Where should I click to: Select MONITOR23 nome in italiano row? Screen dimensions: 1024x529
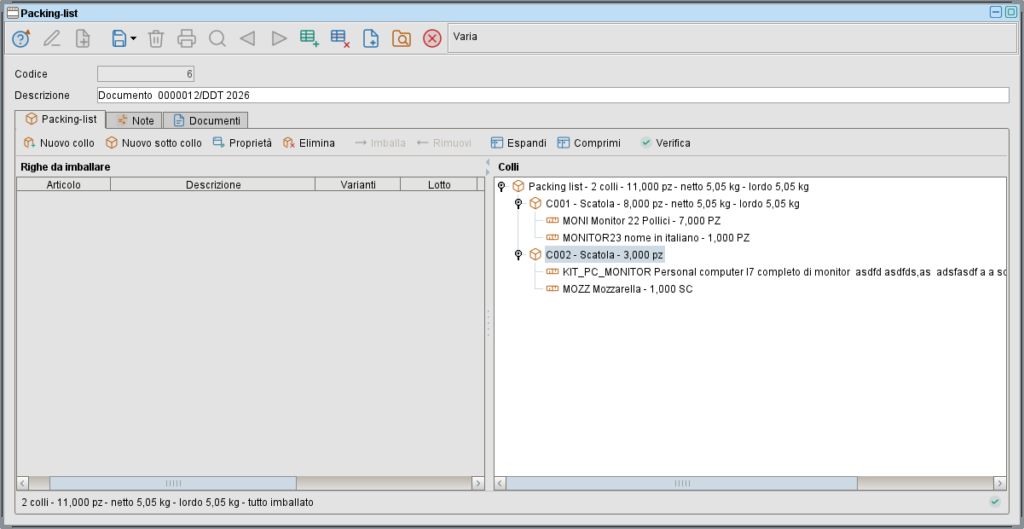[656, 238]
